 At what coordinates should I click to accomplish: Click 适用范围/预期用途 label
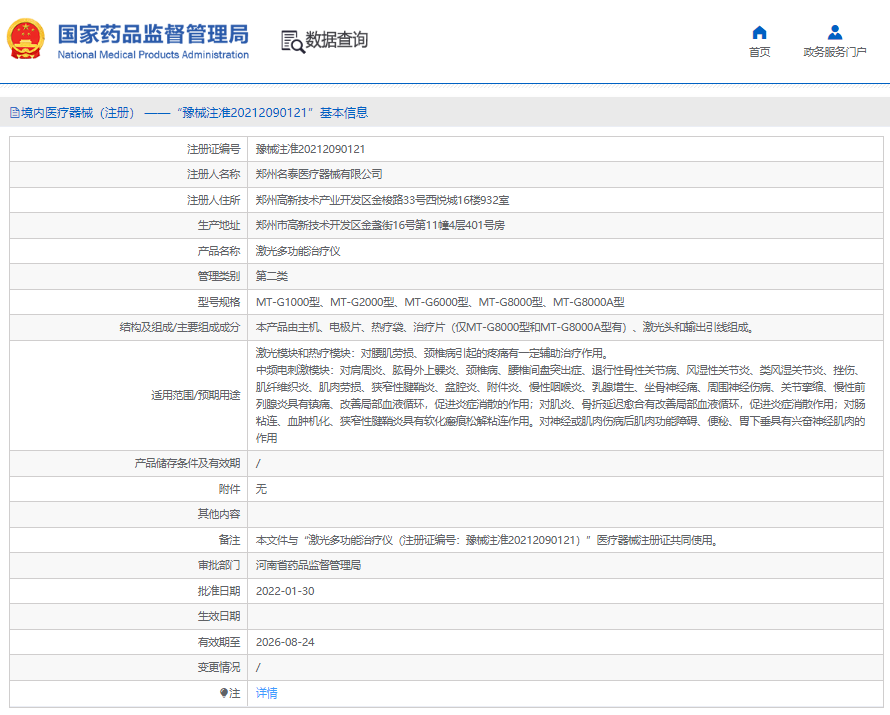(x=195, y=396)
